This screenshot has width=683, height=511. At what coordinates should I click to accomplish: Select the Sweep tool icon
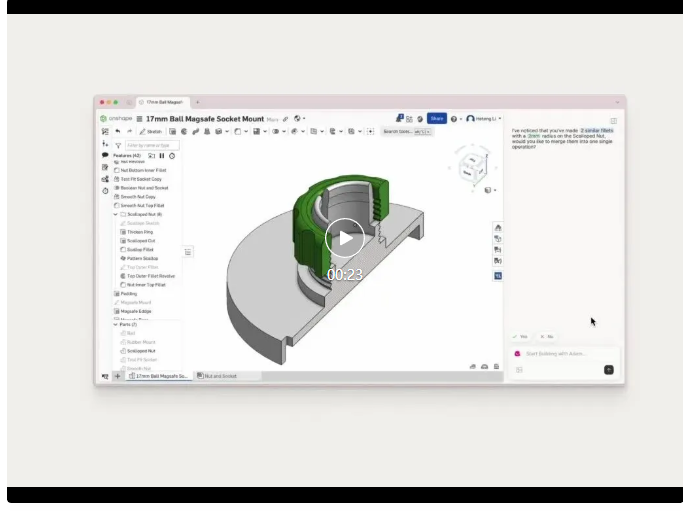(196, 131)
